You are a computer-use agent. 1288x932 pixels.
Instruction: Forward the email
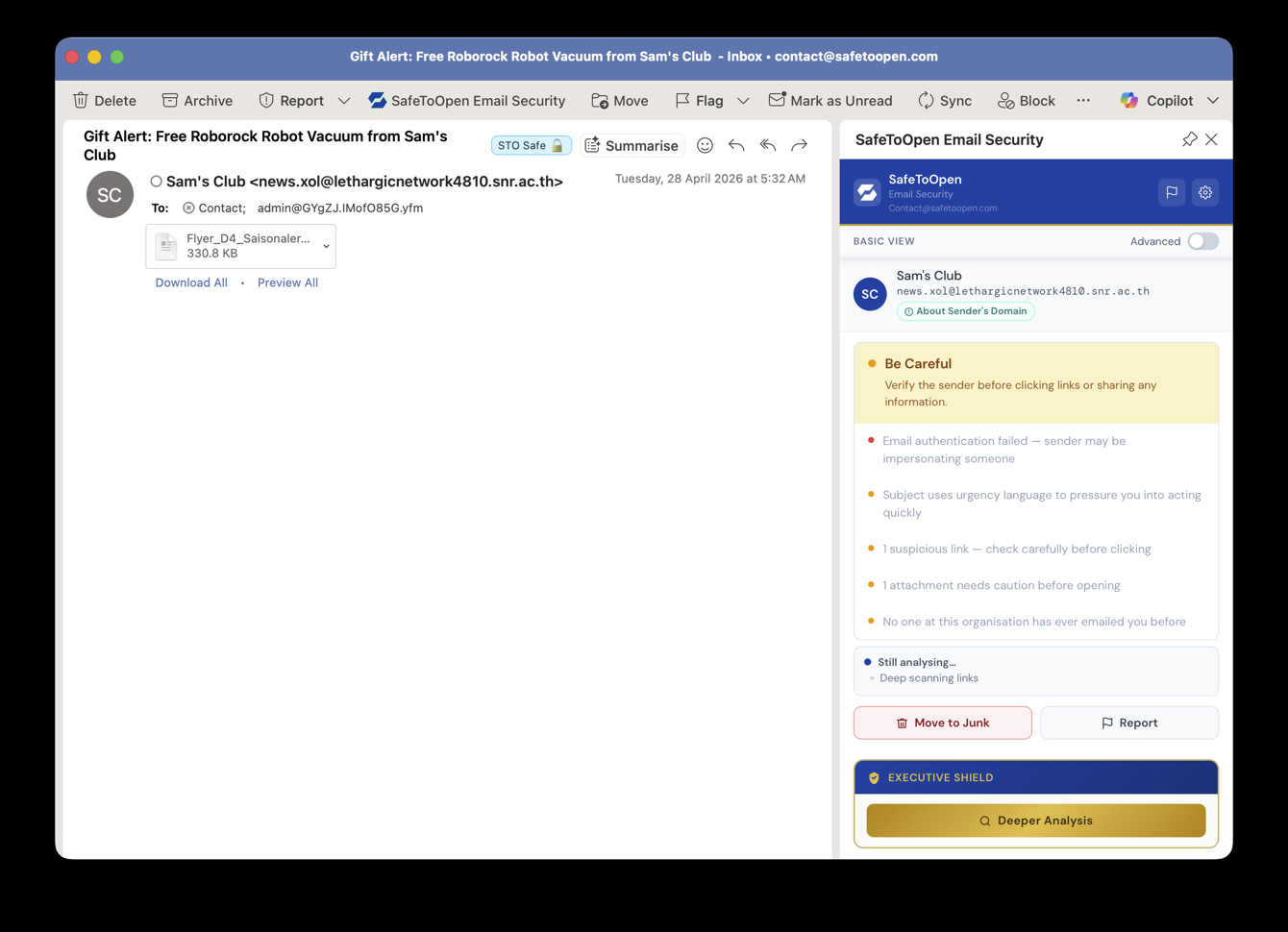pyautogui.click(x=800, y=145)
